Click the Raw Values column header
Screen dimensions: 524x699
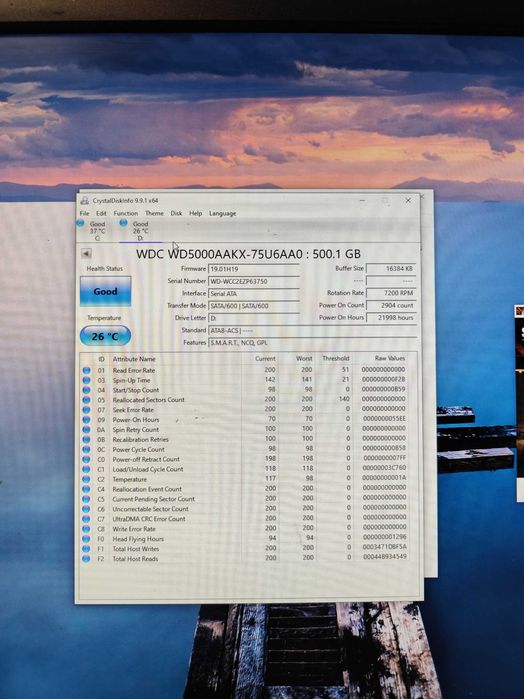tap(389, 358)
